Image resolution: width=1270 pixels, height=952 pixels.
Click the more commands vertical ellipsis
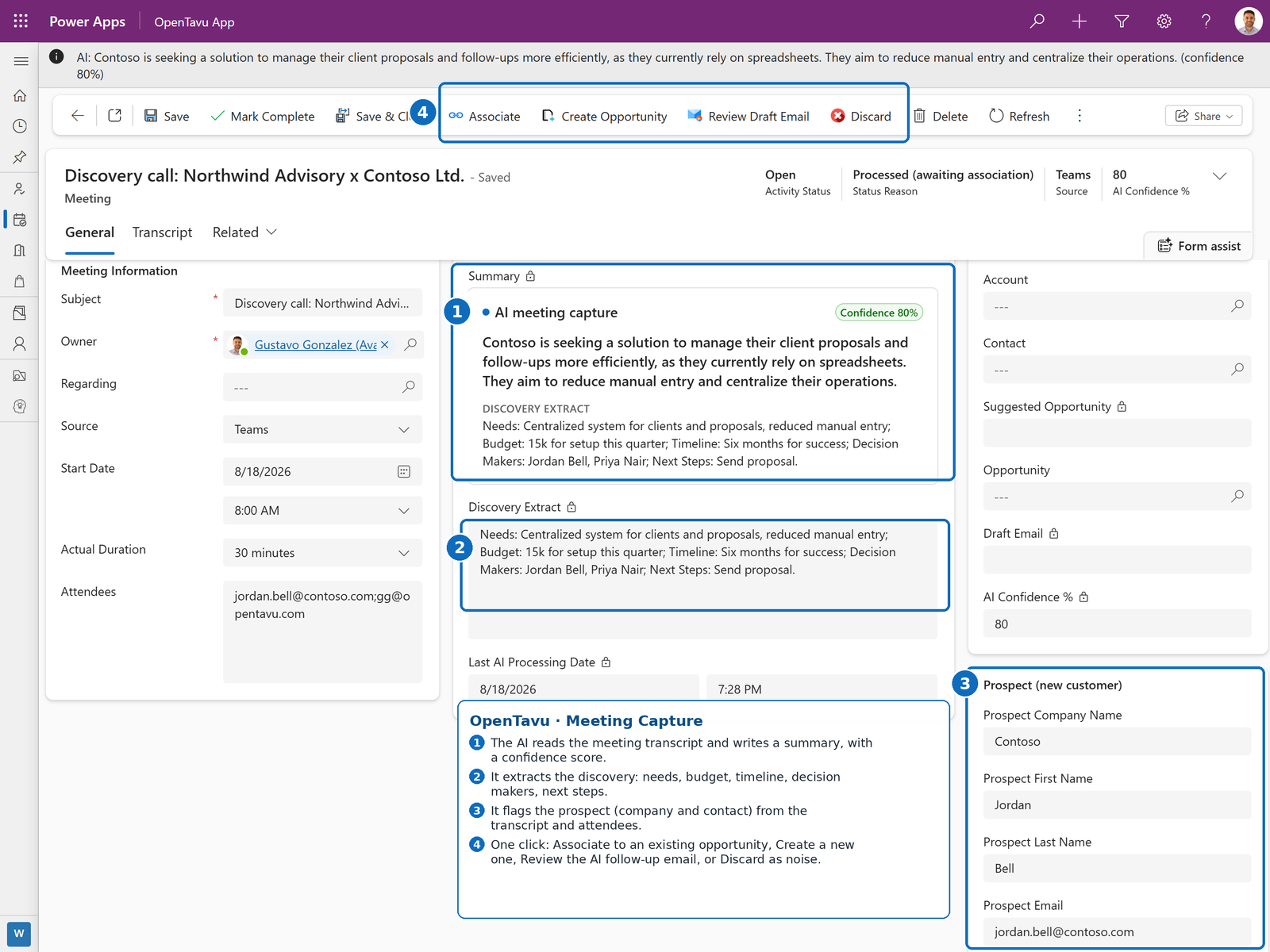(x=1079, y=116)
